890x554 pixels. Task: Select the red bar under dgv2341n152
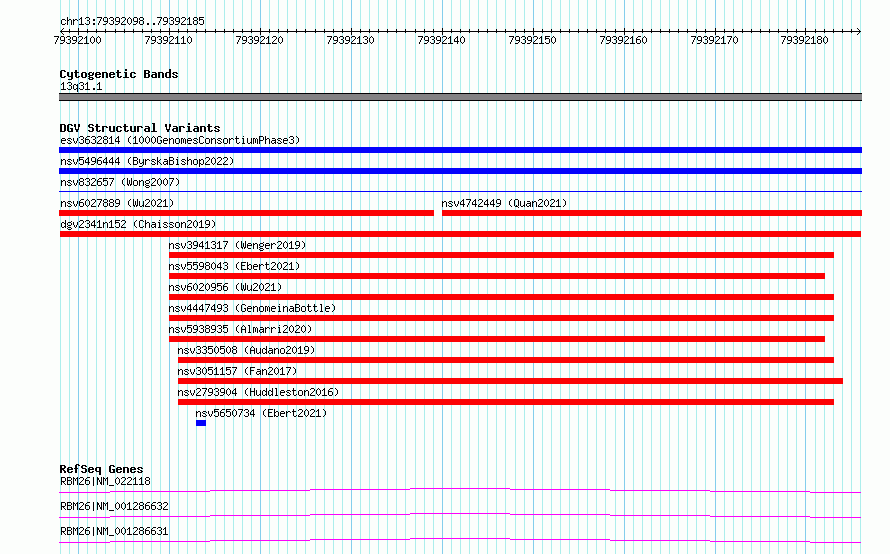coord(460,234)
